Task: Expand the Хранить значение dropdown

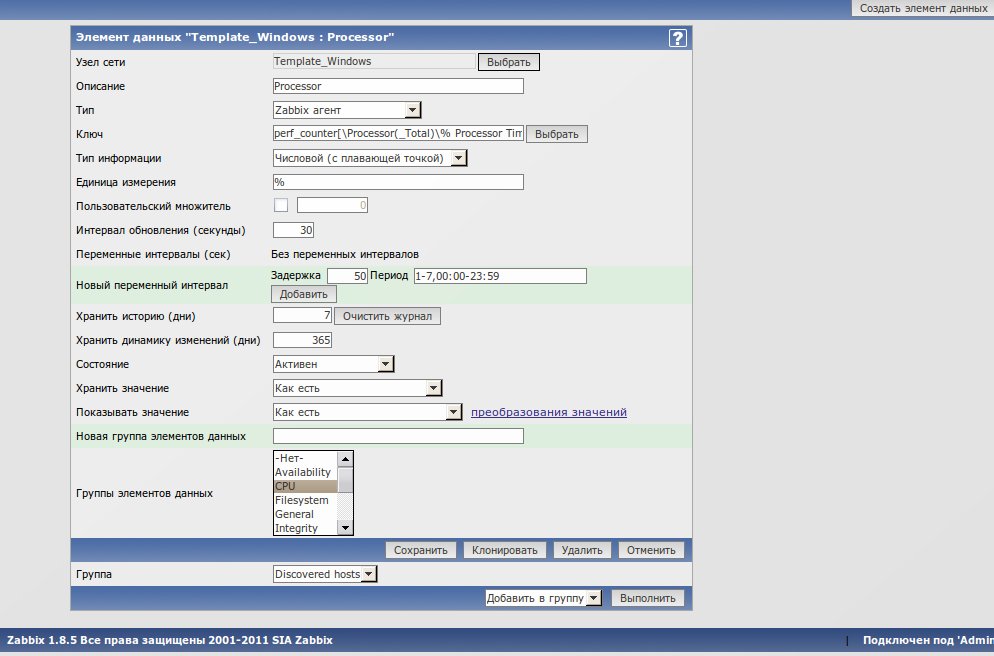Action: pos(357,388)
